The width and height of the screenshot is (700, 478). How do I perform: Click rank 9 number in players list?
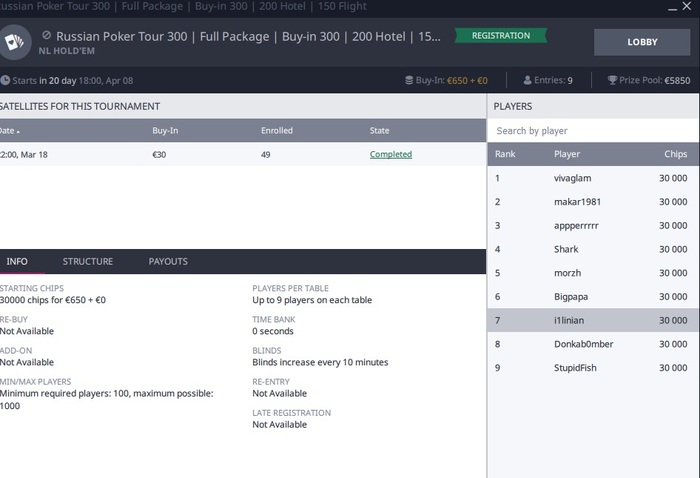(497, 368)
